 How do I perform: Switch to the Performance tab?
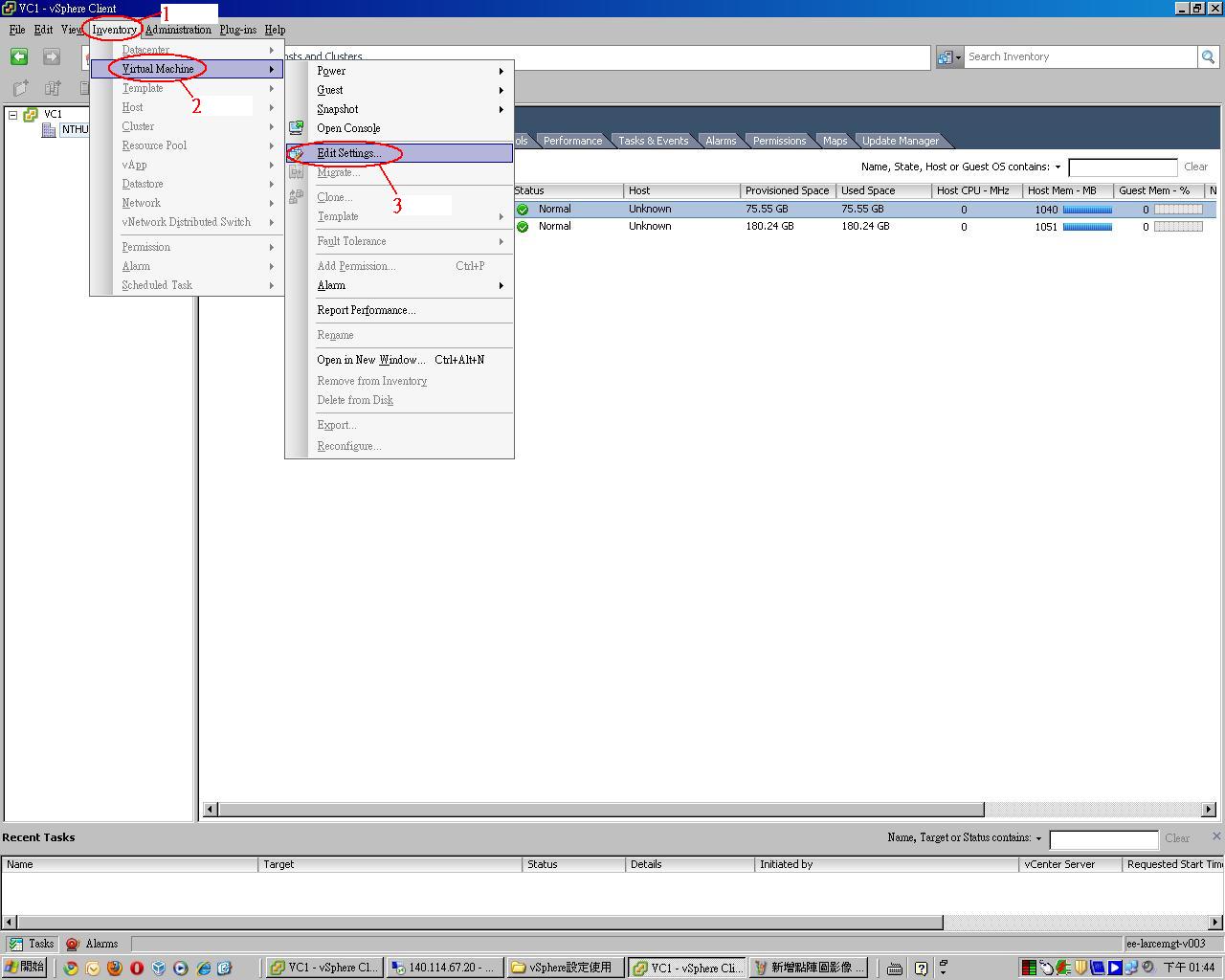572,141
